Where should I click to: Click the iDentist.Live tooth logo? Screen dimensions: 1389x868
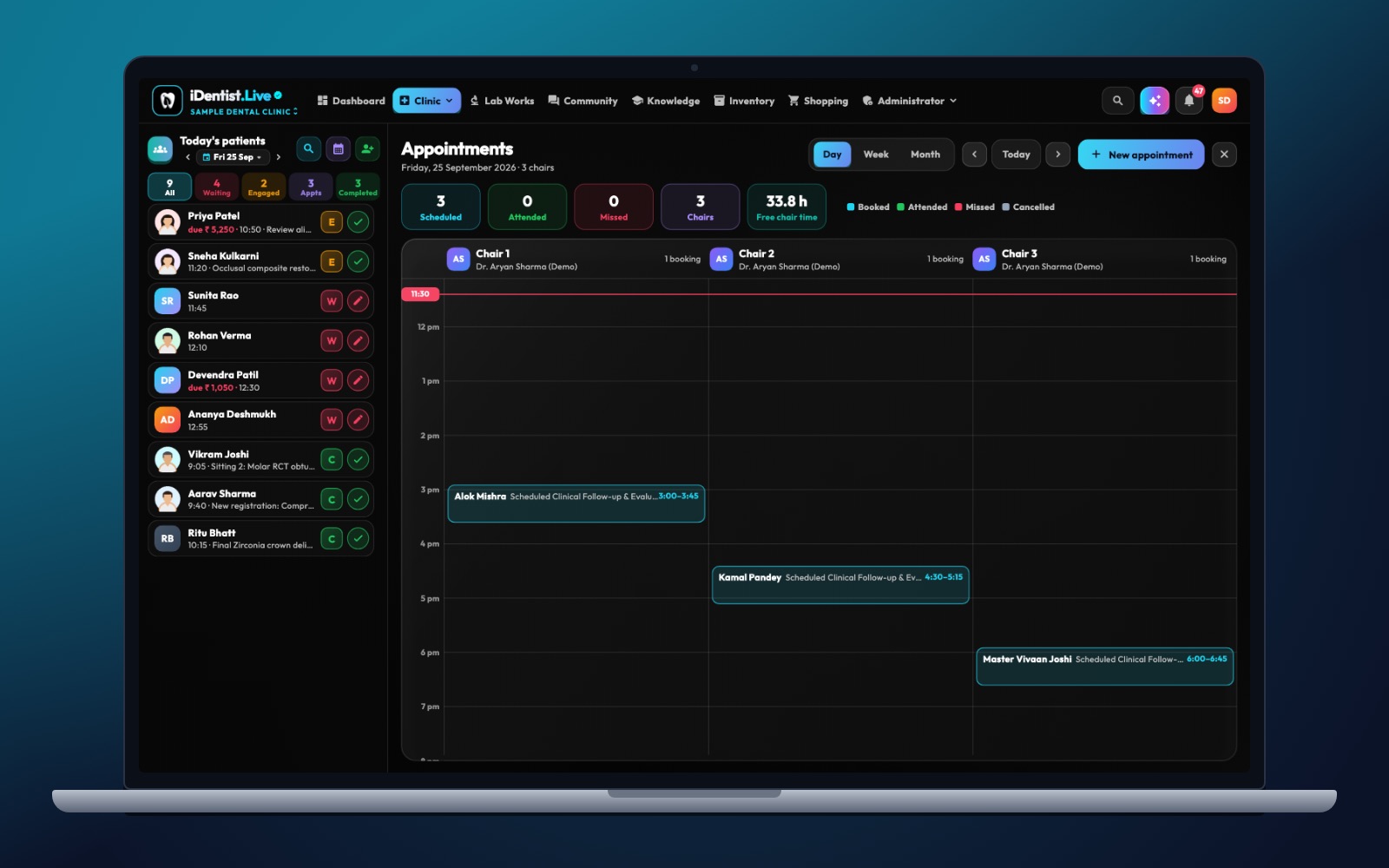[x=167, y=101]
